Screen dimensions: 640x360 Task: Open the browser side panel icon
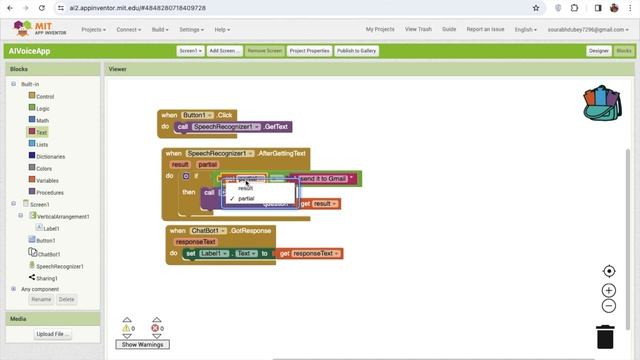pyautogui.click(x=598, y=8)
